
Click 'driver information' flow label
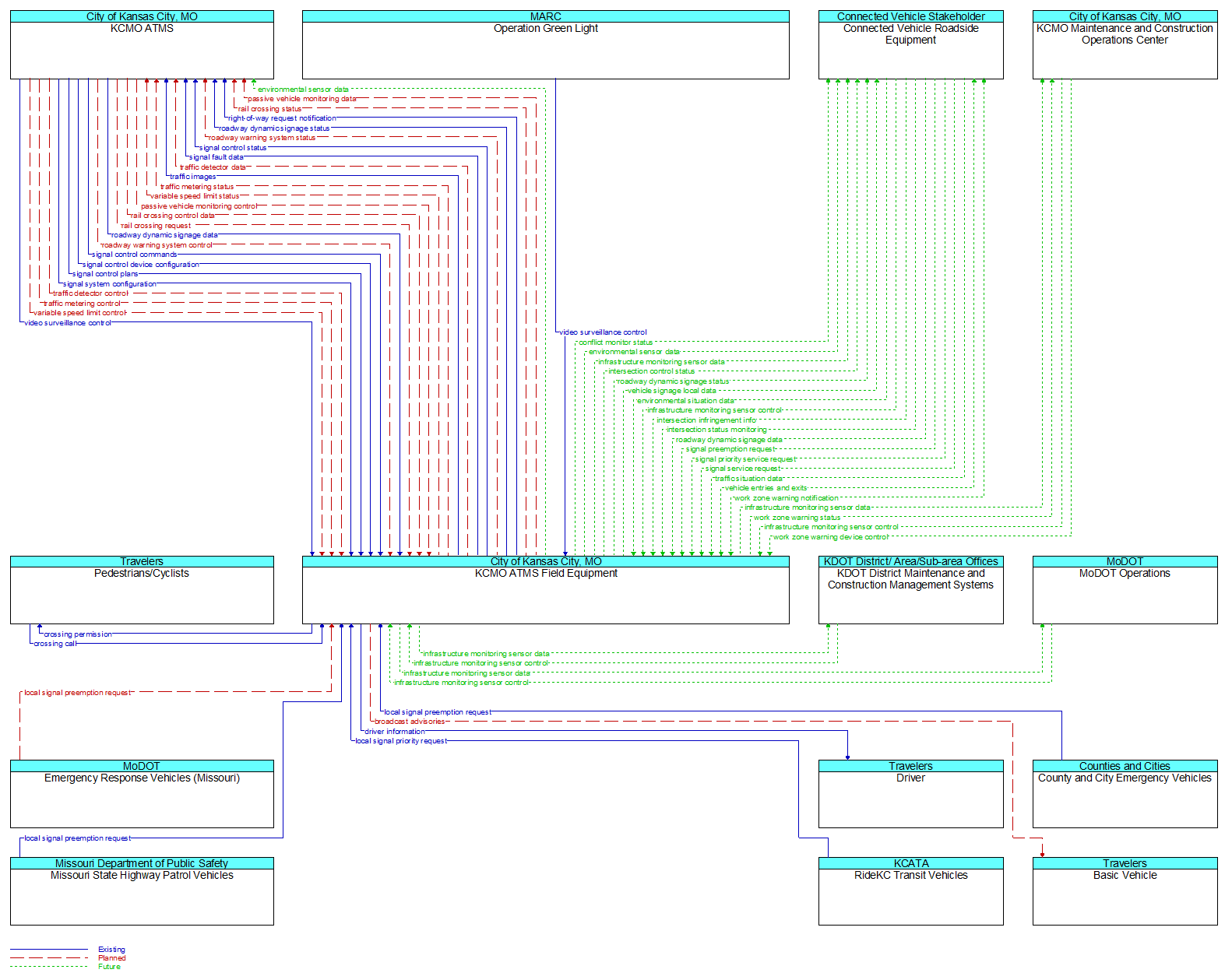[395, 732]
